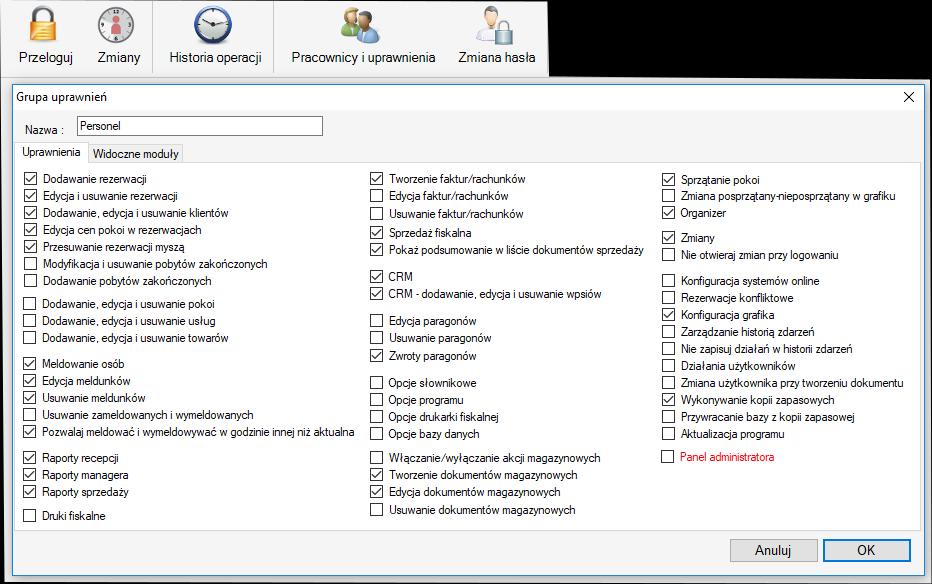Check Dodawanie, edycja i usuwanie towarów
The height and width of the screenshot is (584, 932).
click(29, 338)
